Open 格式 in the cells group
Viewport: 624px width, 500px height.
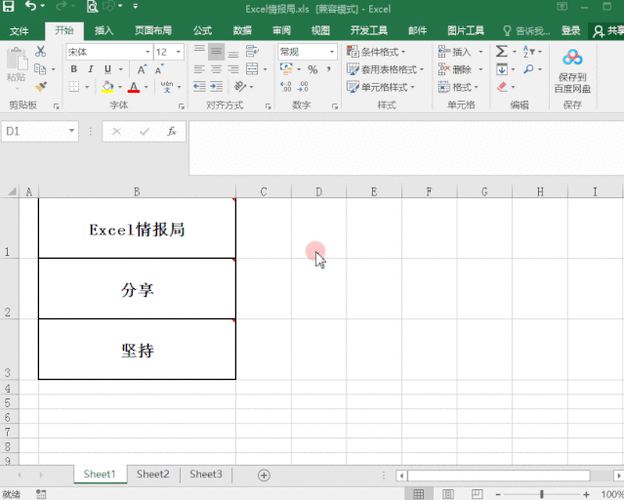point(458,87)
